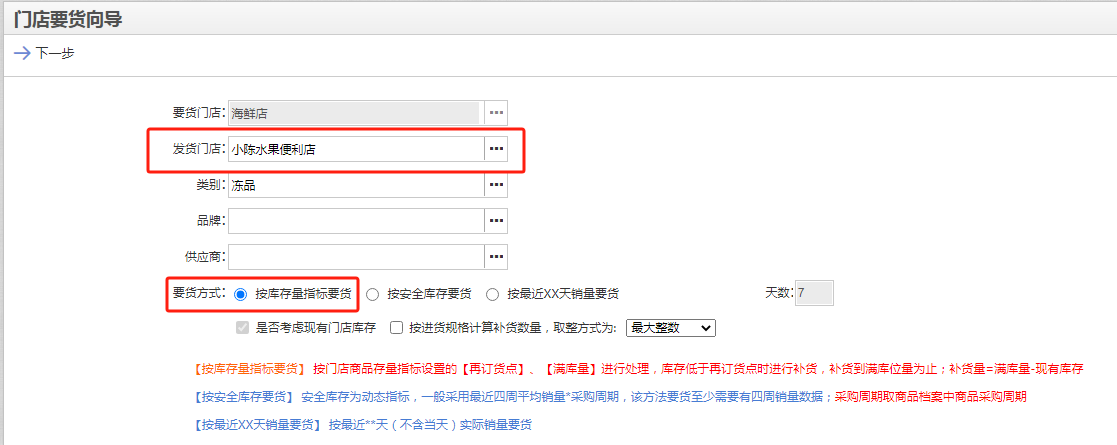Viewport: 1117px width, 445px height.
Task: Click the 下一步 arrow icon
Action: (x=22, y=53)
